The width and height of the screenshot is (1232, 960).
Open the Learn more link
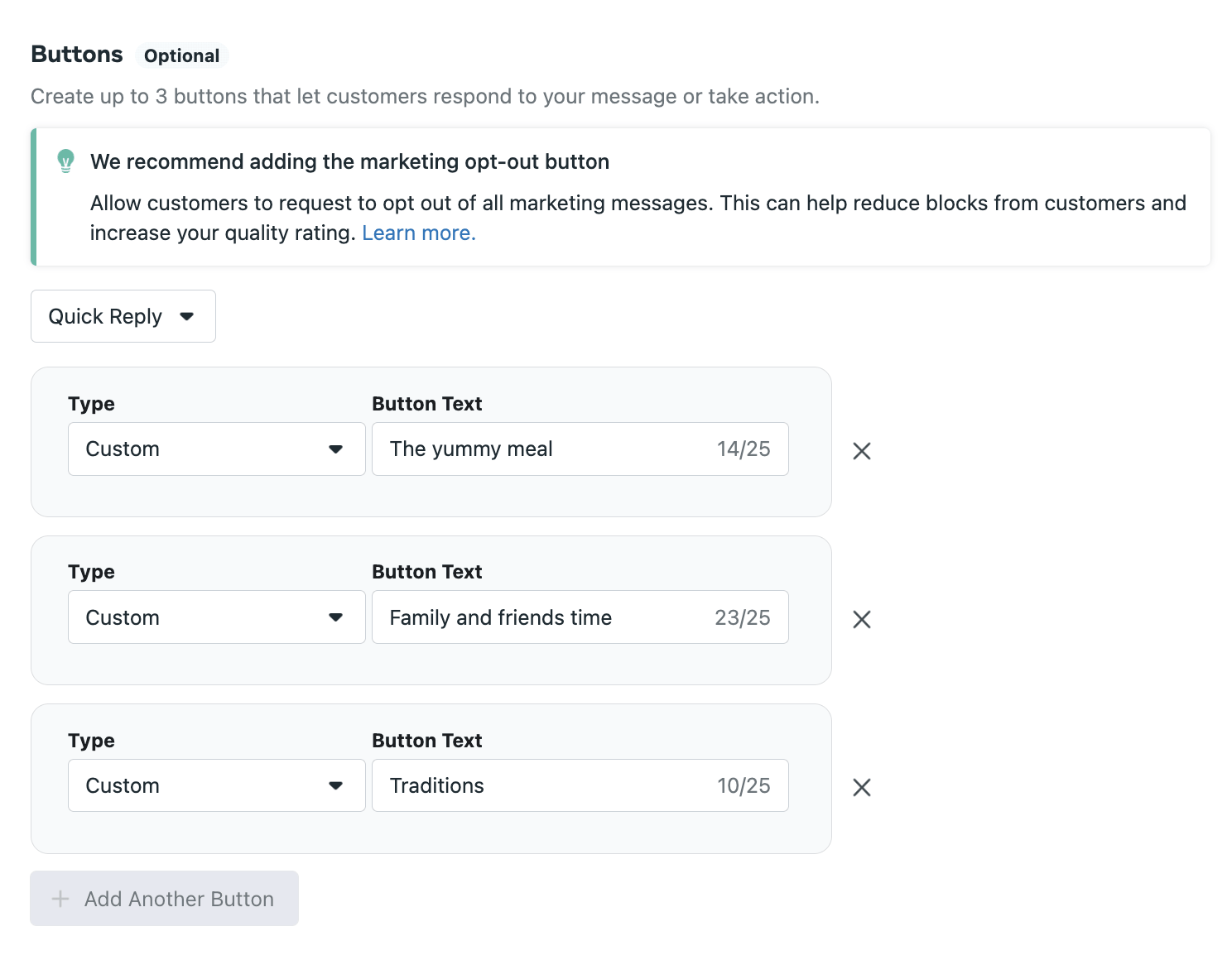tap(418, 233)
